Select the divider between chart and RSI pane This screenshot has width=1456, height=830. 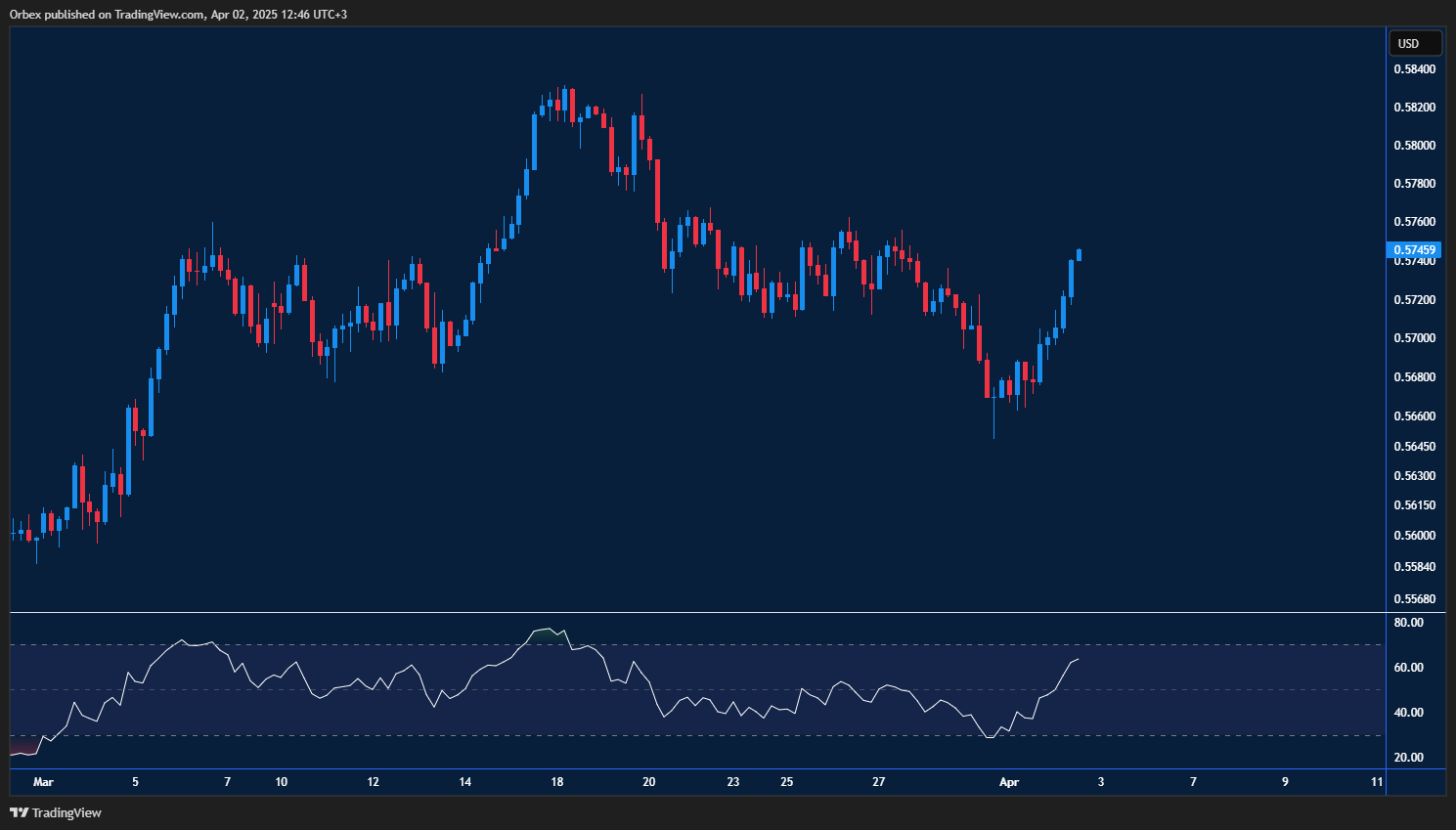pyautogui.click(x=684, y=611)
